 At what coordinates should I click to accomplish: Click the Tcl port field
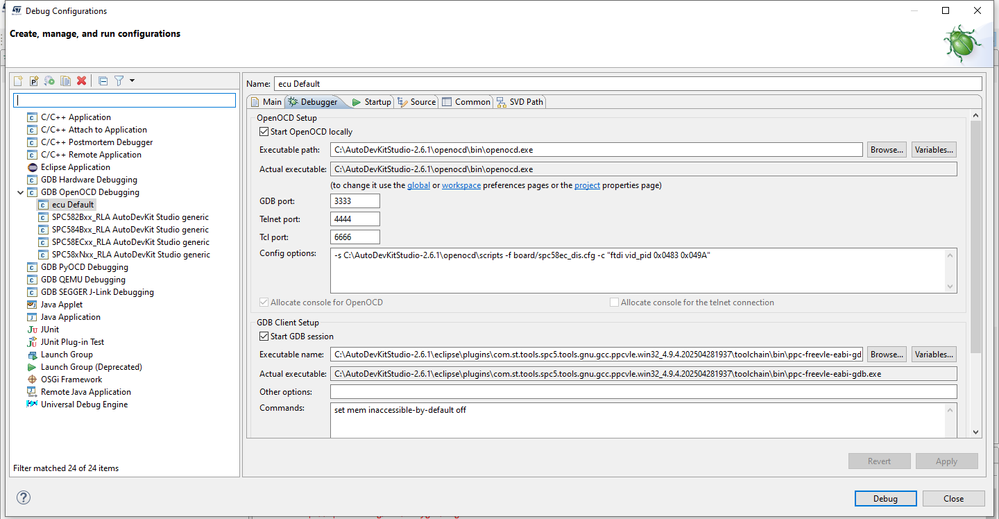355,236
